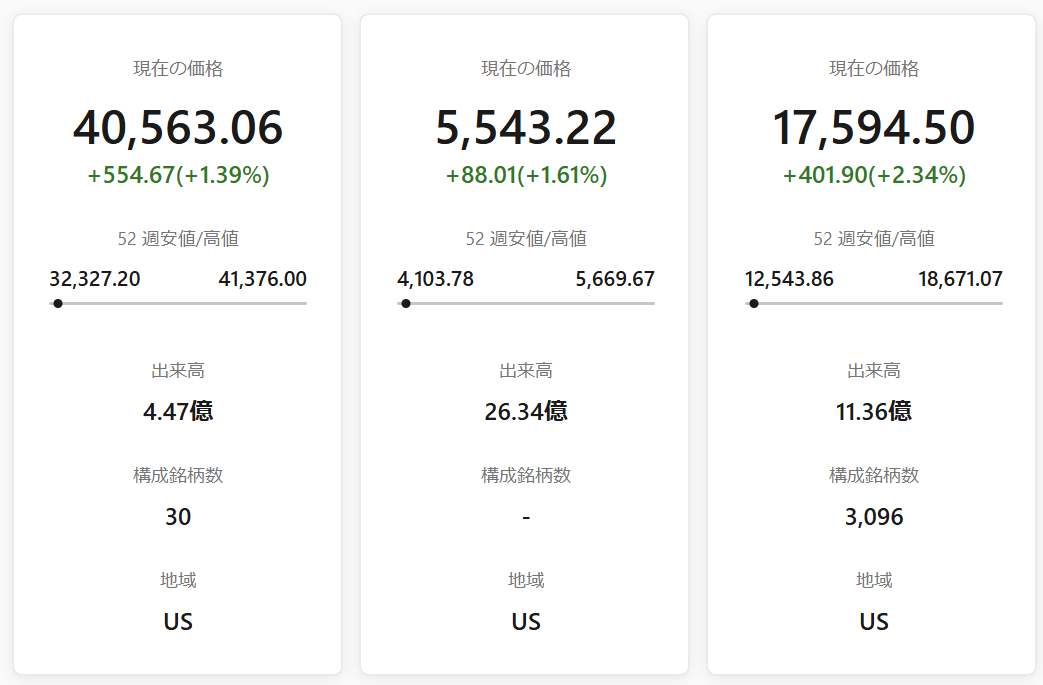Click the current price 17,594.50
Screen dimensions: 1043x685
click(873, 128)
